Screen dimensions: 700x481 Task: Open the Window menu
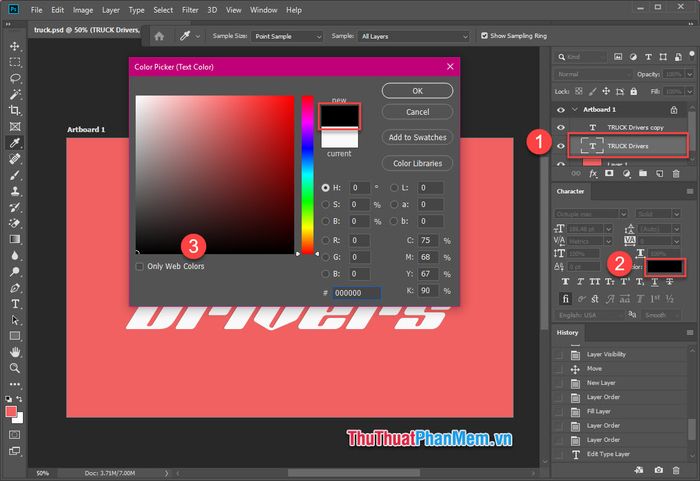tap(264, 10)
